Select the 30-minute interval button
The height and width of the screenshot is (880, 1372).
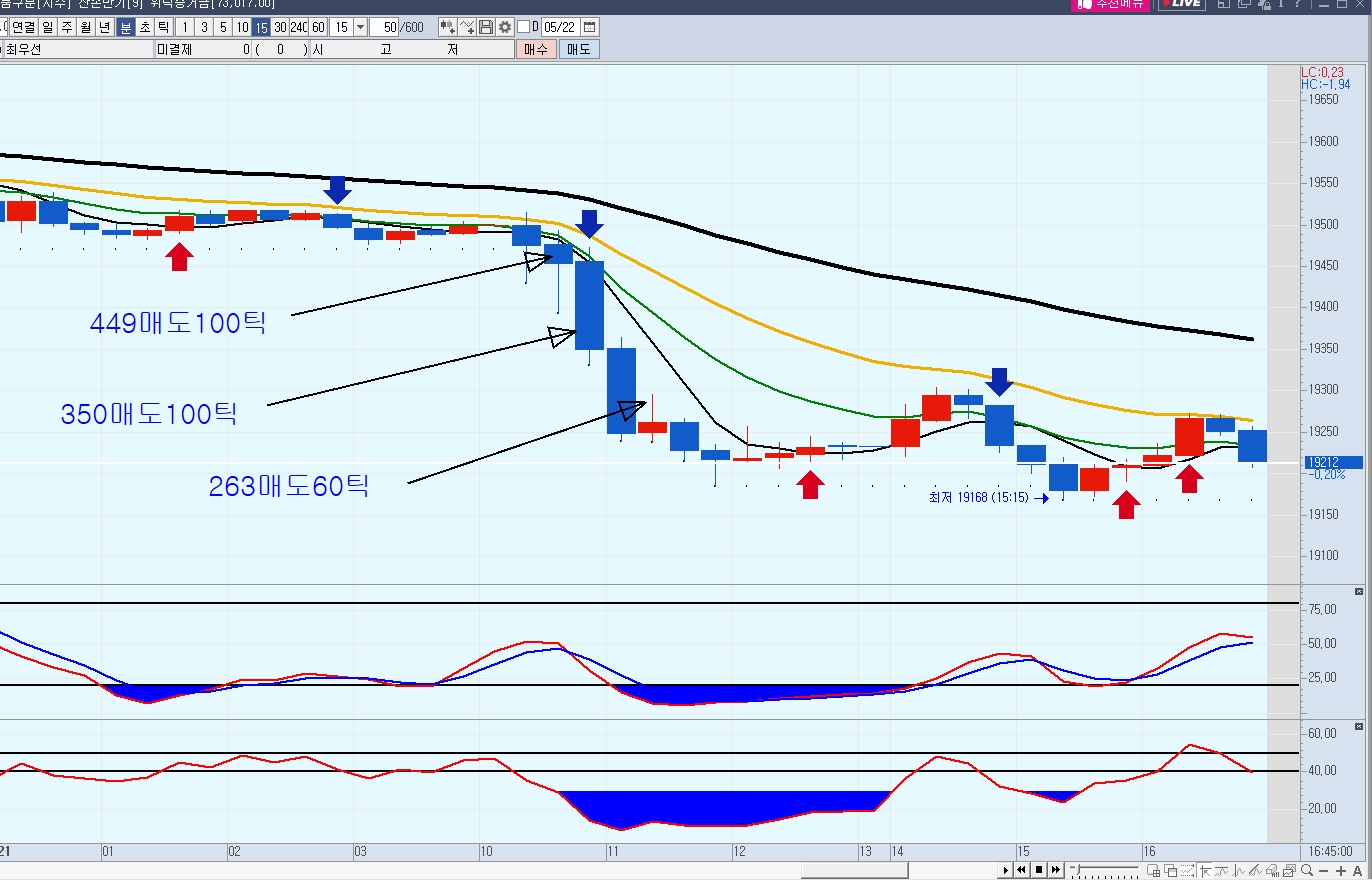[x=280, y=27]
